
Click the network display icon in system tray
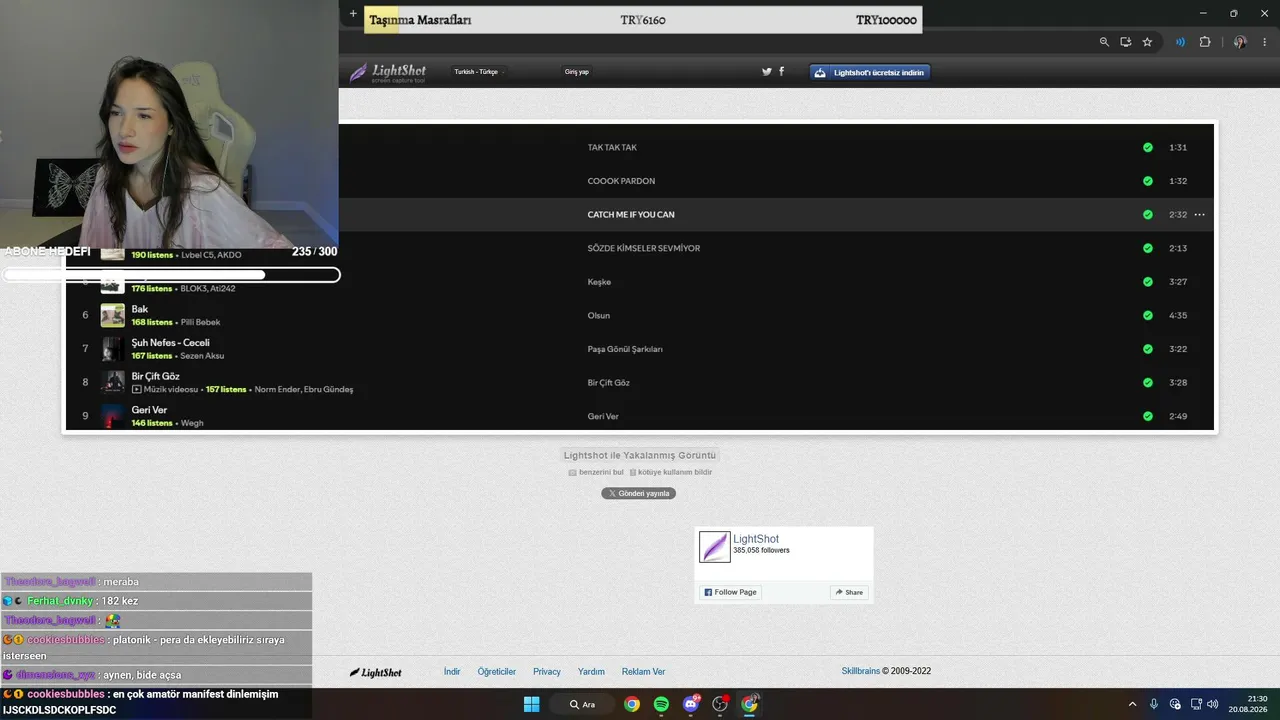(1195, 704)
